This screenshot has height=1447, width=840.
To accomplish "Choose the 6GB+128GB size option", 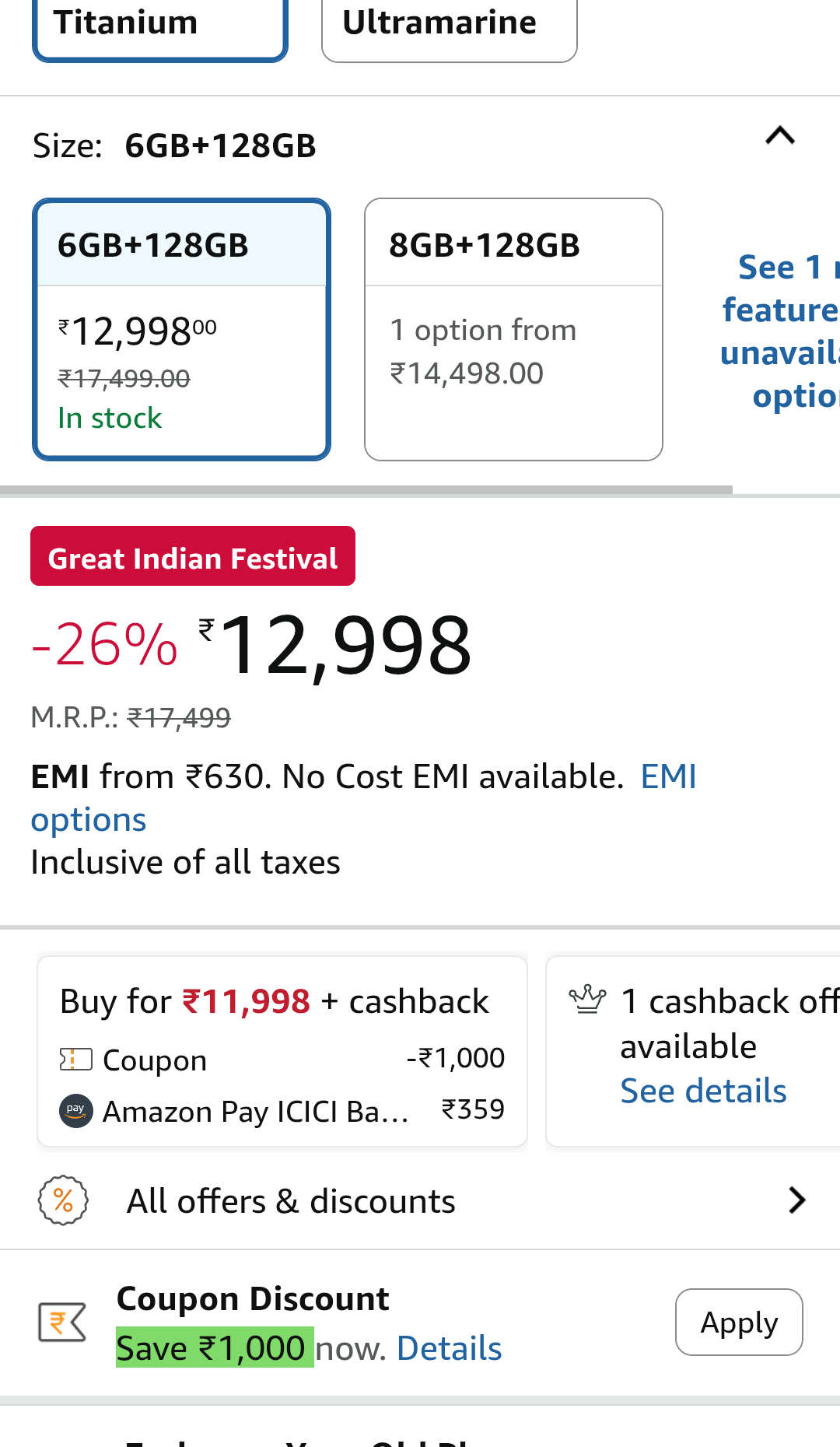I will tap(181, 329).
